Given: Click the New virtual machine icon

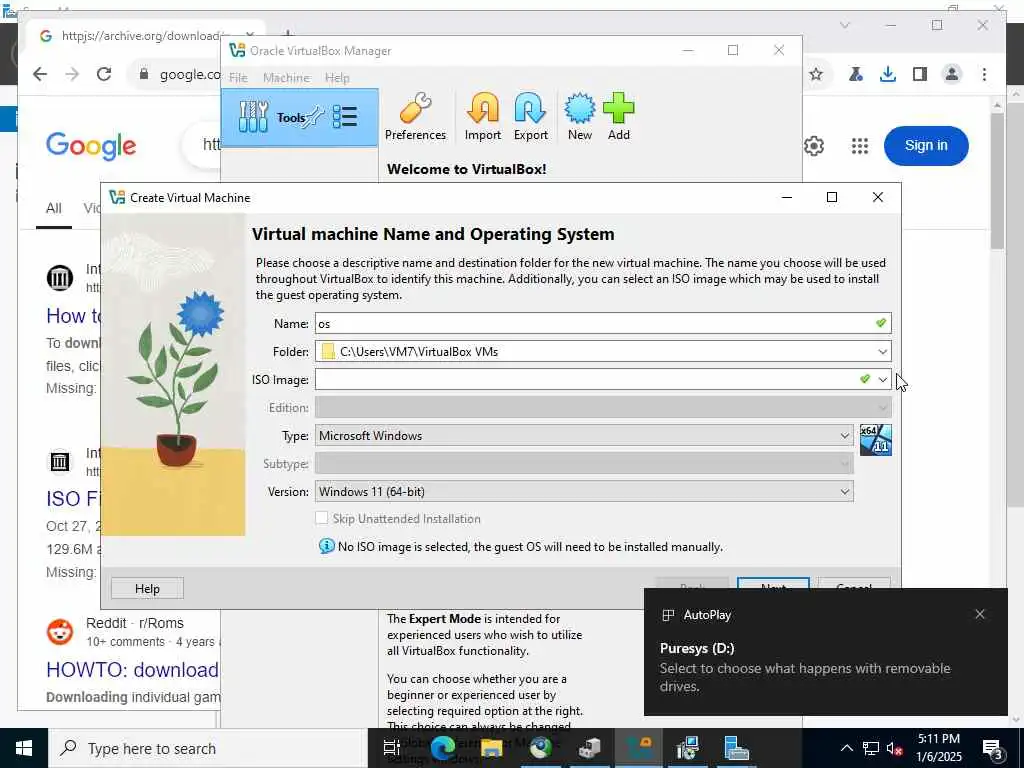Looking at the screenshot, I should point(579,118).
